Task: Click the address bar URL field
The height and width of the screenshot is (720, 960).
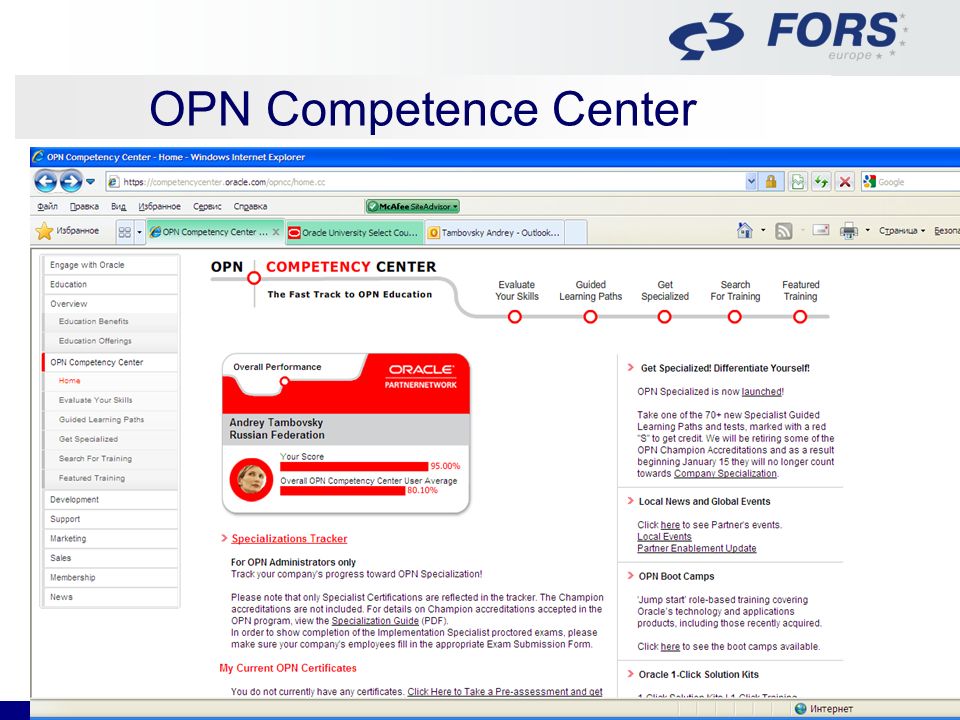Action: pos(425,182)
